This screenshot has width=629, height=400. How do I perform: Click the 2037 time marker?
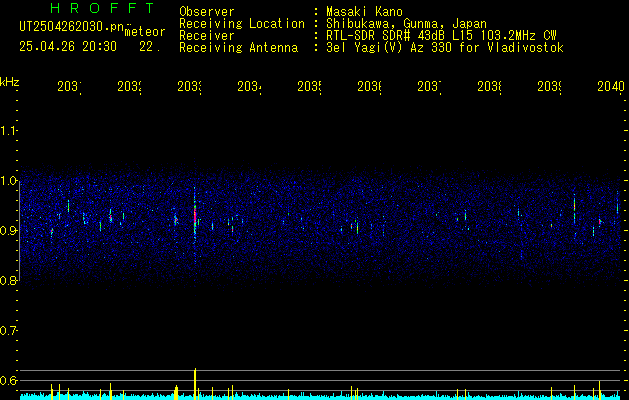tap(429, 86)
